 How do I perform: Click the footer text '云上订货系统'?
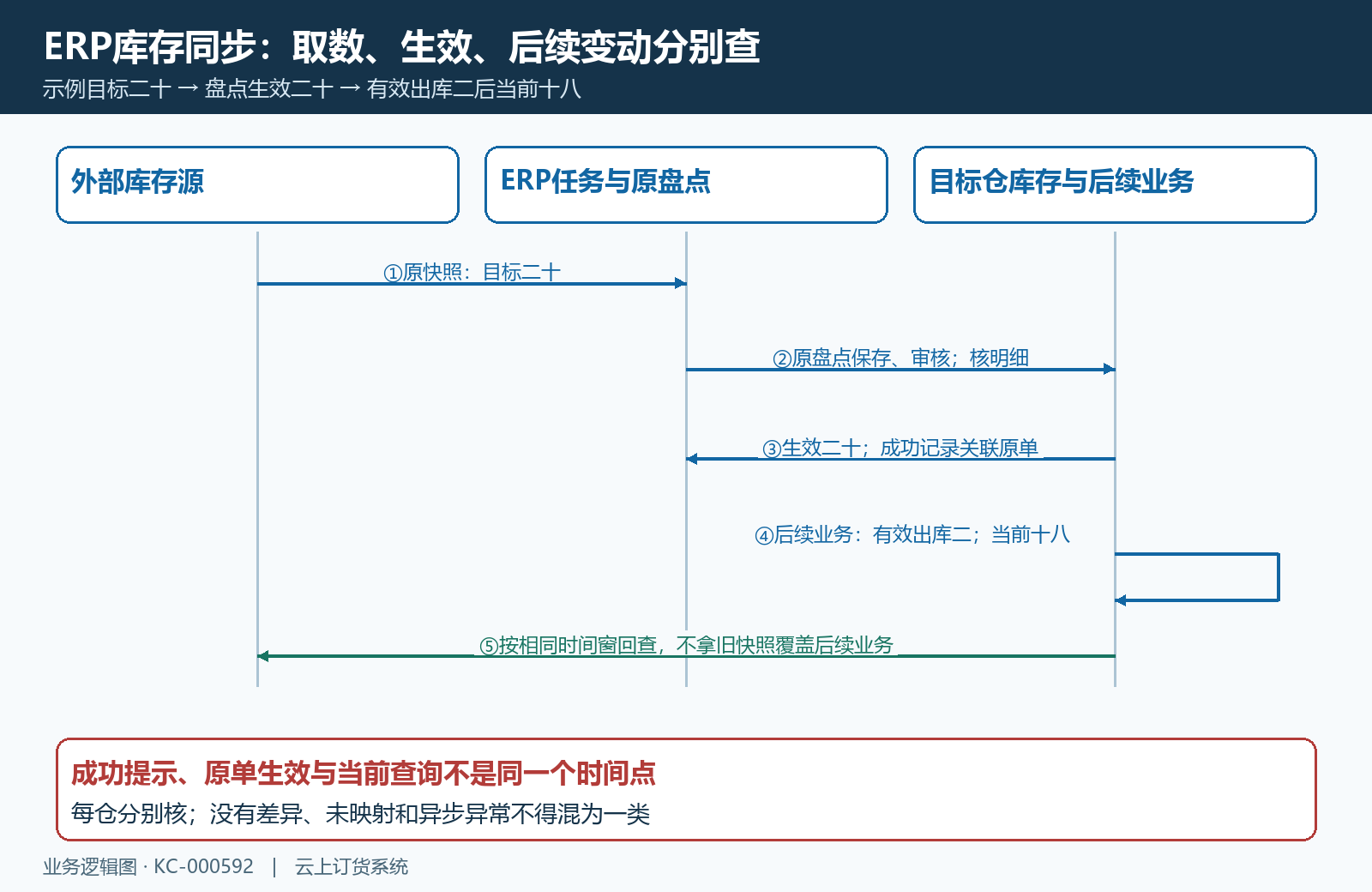tap(352, 866)
